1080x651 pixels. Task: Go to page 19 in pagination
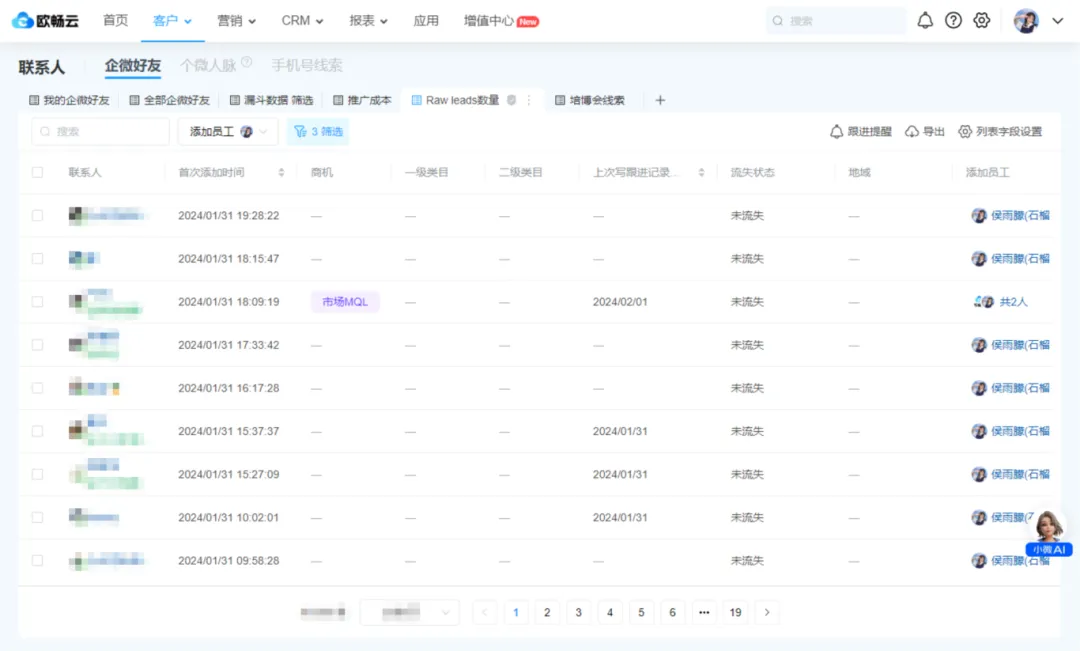coord(735,612)
